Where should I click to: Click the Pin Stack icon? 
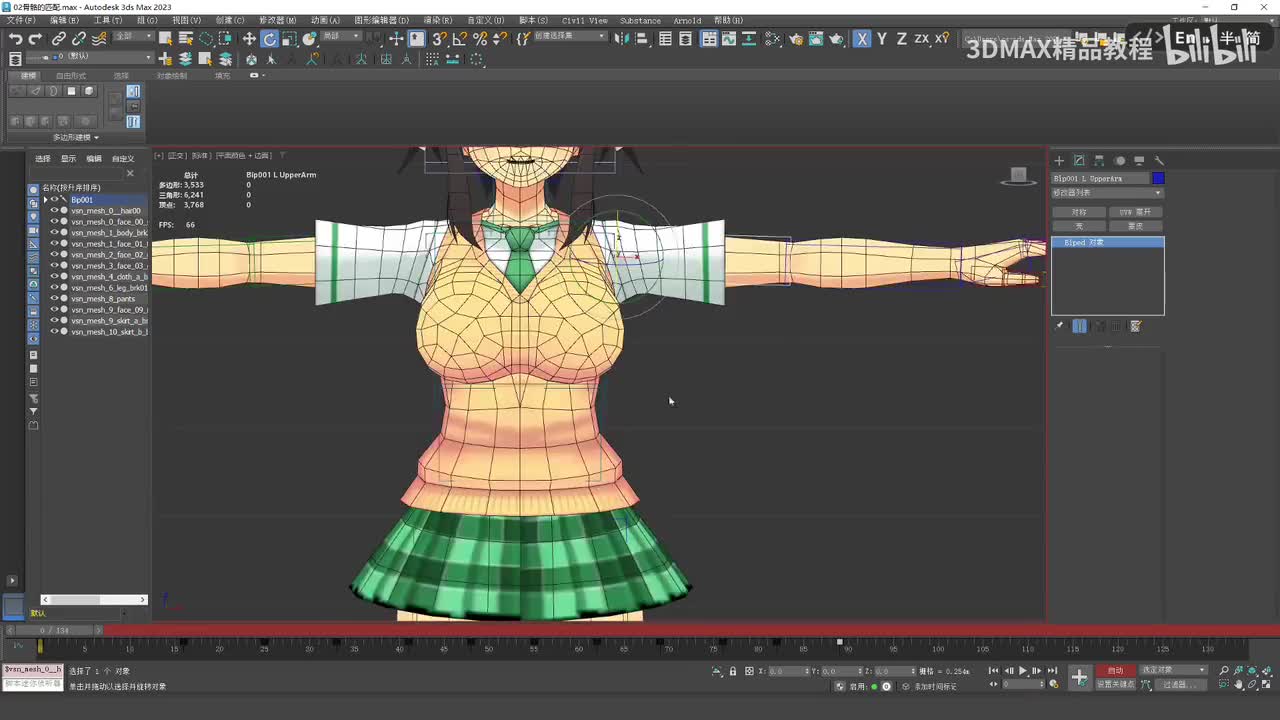tap(1059, 326)
